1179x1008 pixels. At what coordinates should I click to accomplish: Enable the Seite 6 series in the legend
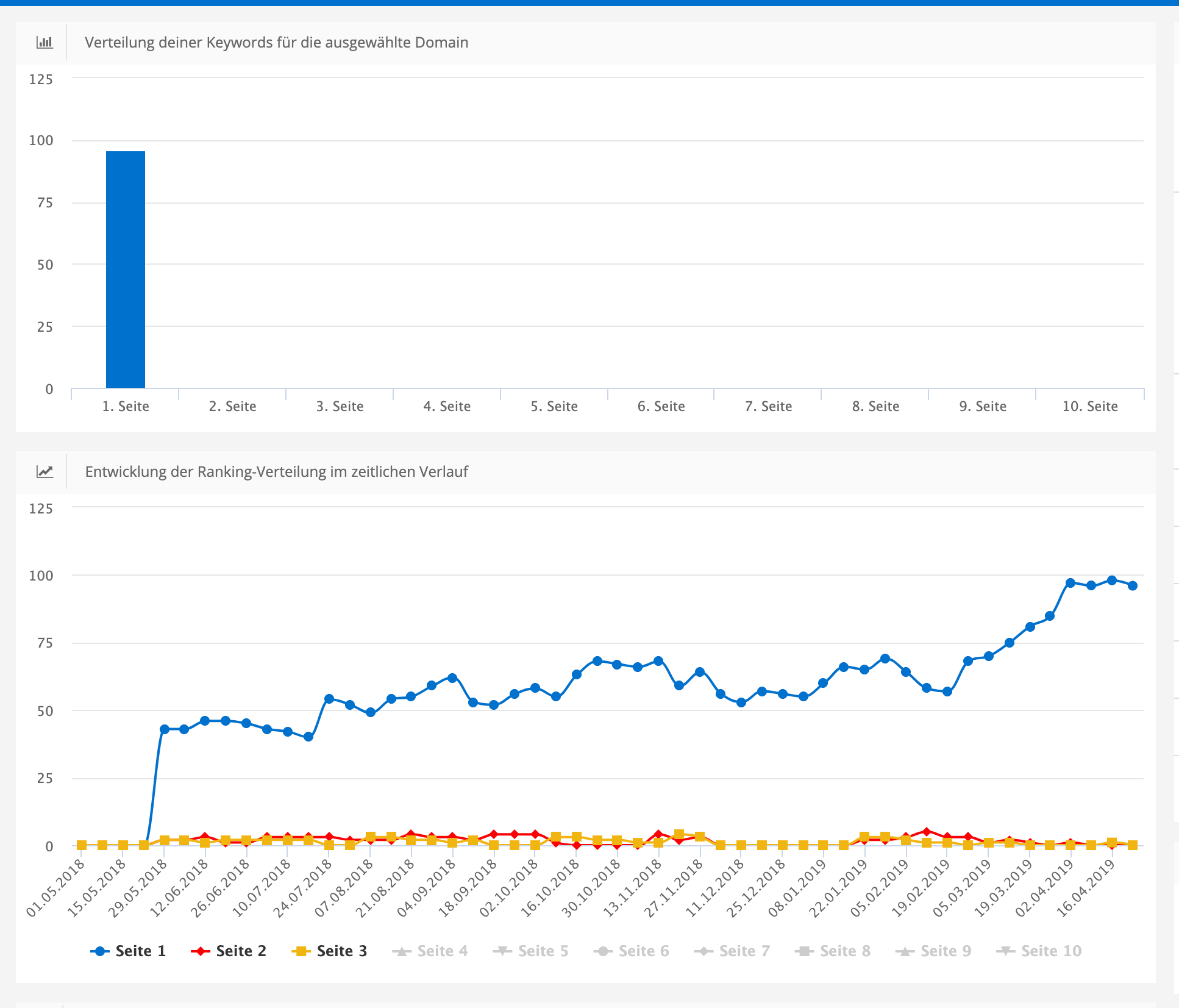631,951
